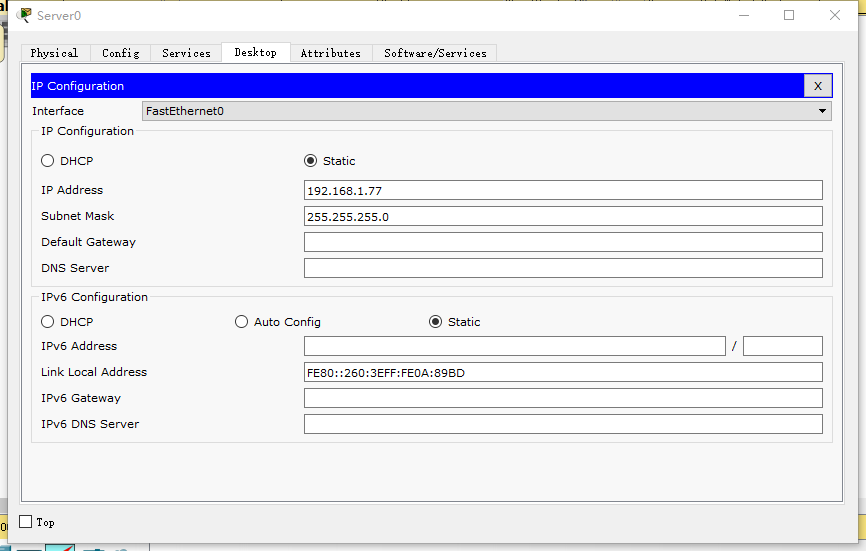866x551 pixels.
Task: Close the IP Configuration panel with X
Action: tap(818, 86)
